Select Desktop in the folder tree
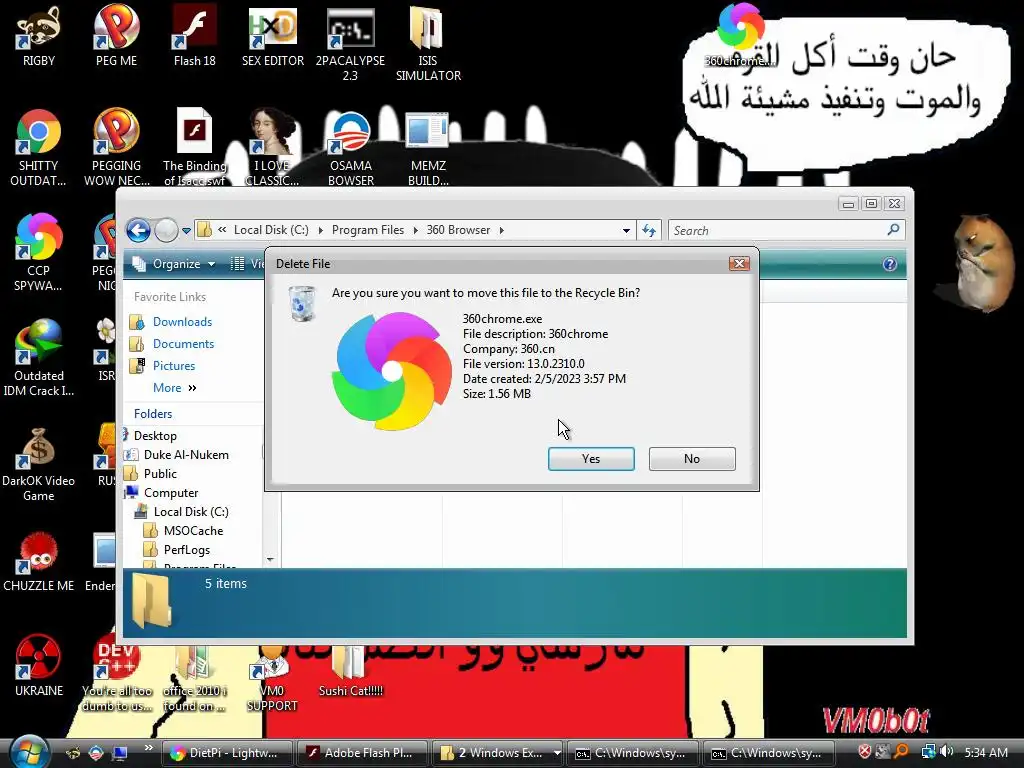The image size is (1024, 768). (x=155, y=436)
